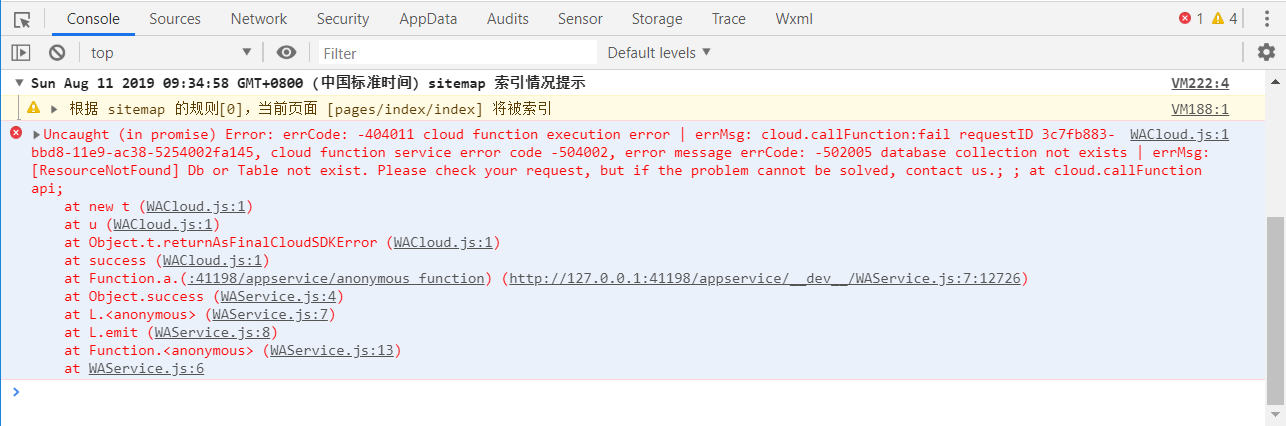Image resolution: width=1286 pixels, height=426 pixels.
Task: Click the console vertical scrollbar
Action: [1275, 310]
